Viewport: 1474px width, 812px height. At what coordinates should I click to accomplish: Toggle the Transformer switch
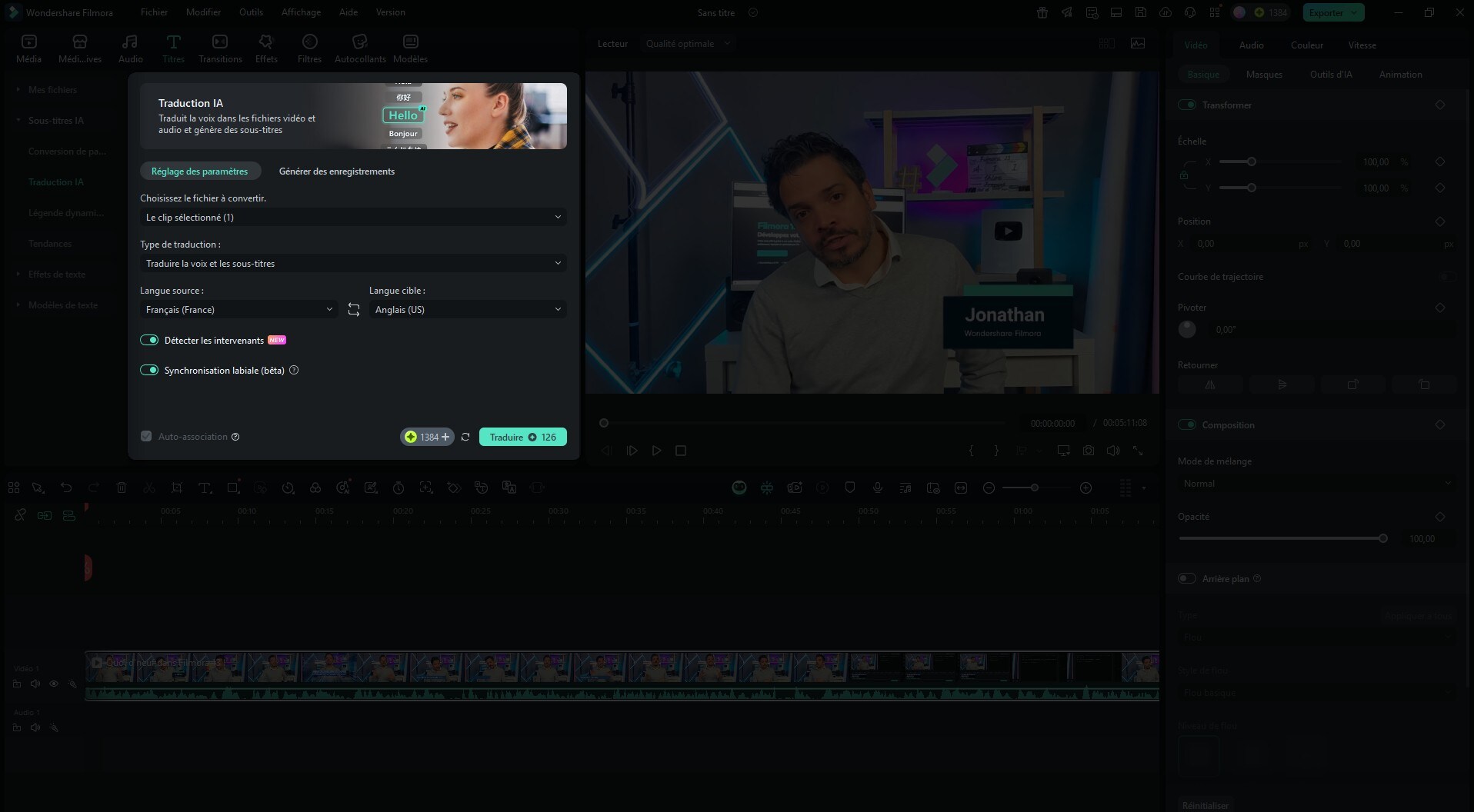(x=1187, y=105)
